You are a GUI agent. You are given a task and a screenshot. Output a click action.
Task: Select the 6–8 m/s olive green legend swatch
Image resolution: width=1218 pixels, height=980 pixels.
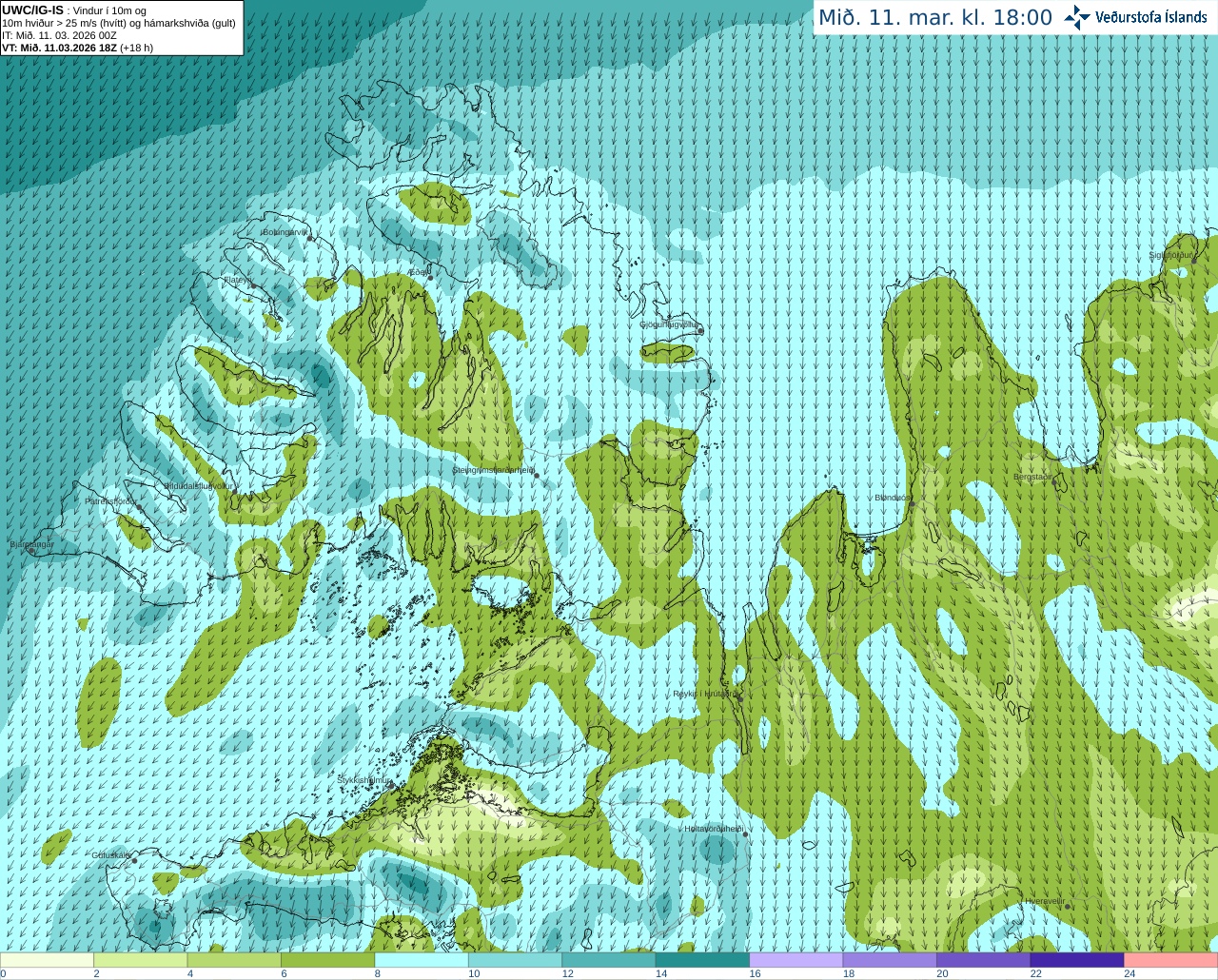(328, 960)
